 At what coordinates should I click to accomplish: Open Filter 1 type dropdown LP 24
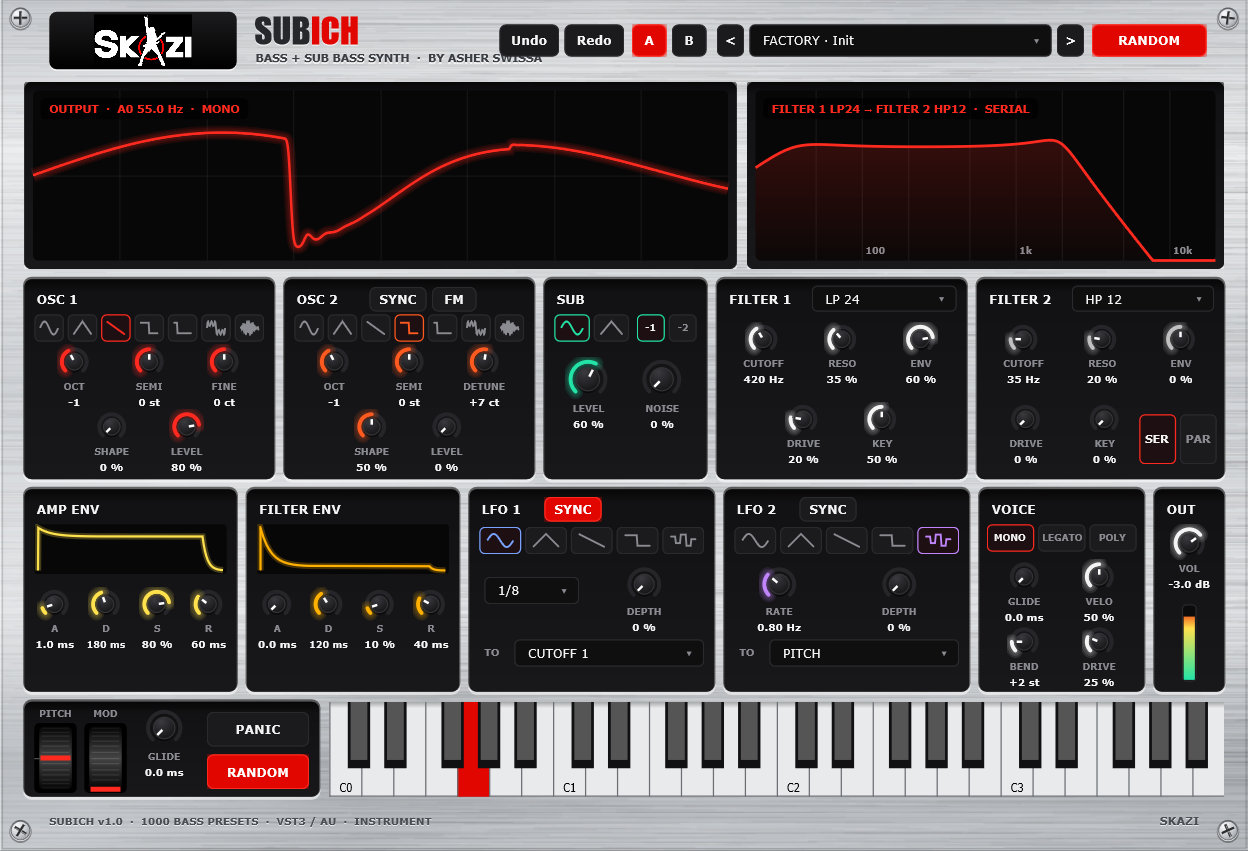884,298
